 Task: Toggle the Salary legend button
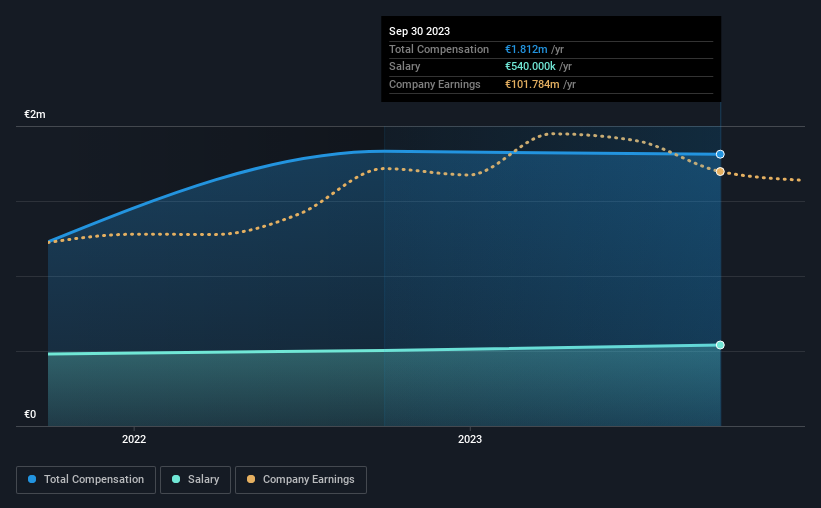point(195,480)
